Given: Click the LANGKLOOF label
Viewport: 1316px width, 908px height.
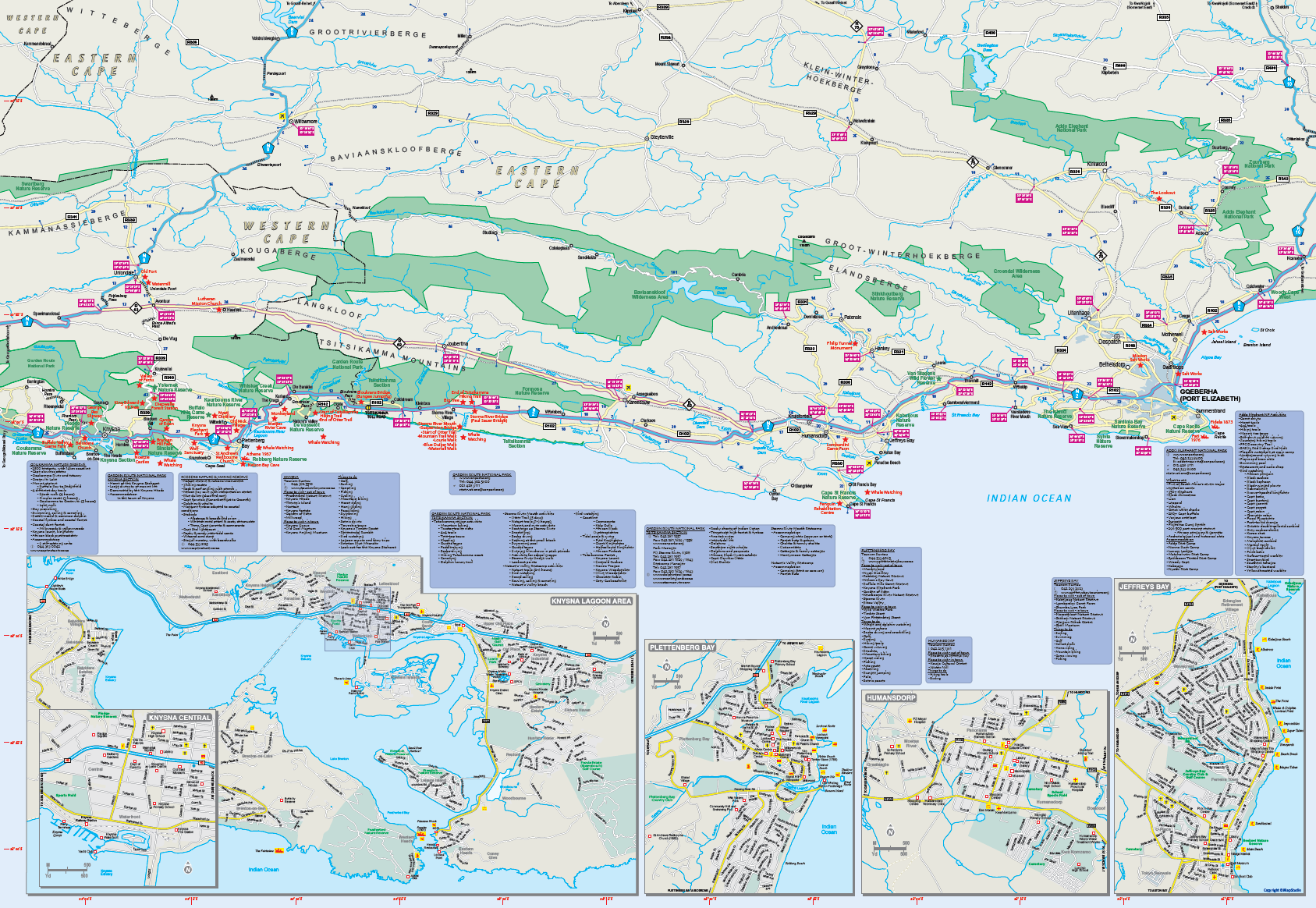Looking at the screenshot, I should click(x=330, y=310).
